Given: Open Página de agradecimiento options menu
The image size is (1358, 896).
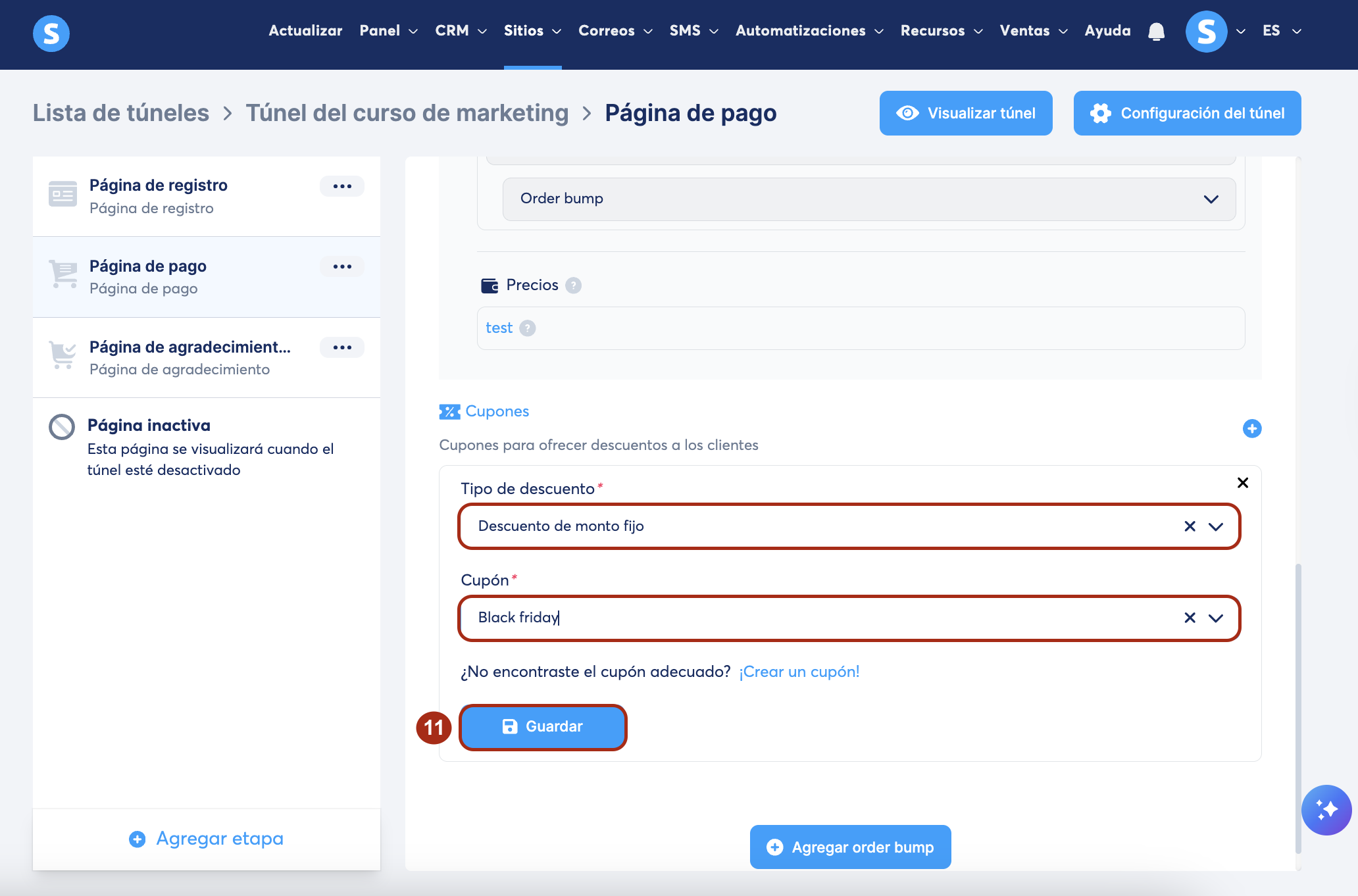Looking at the screenshot, I should point(342,347).
